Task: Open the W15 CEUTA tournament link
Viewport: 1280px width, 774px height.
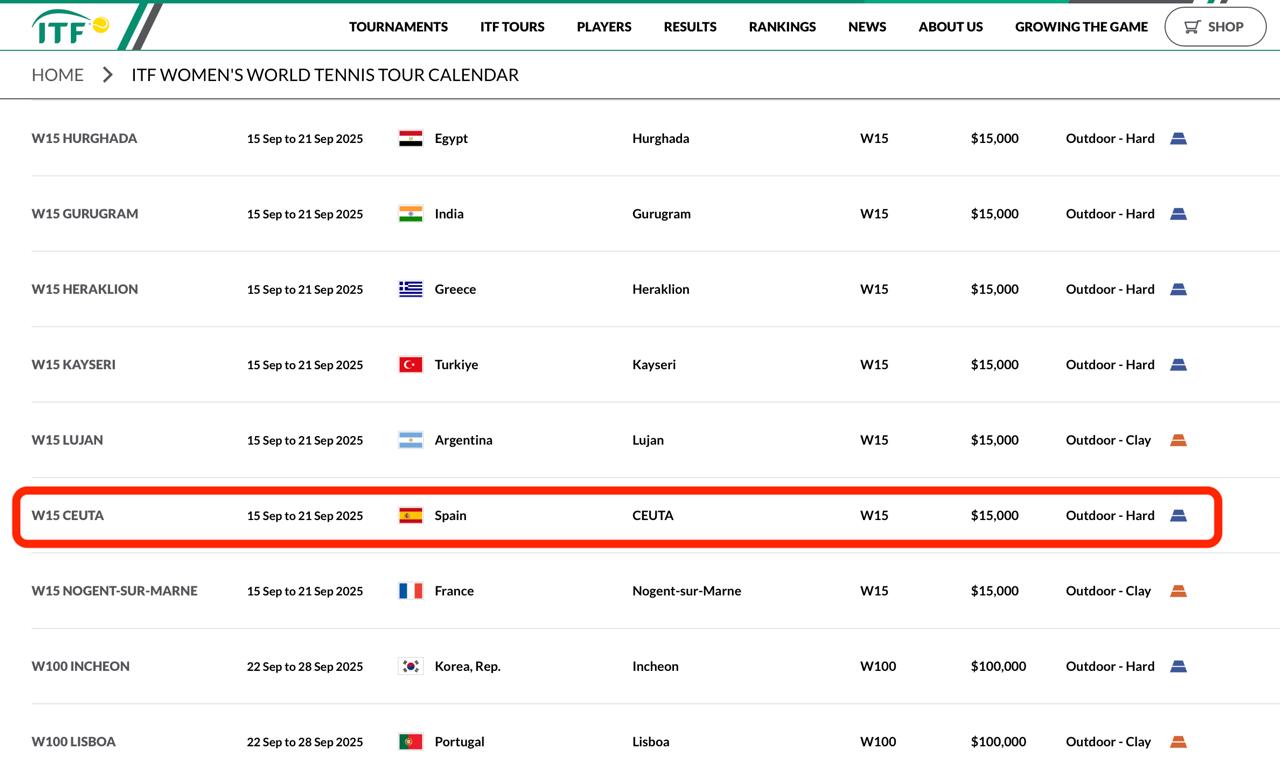Action: click(68, 516)
